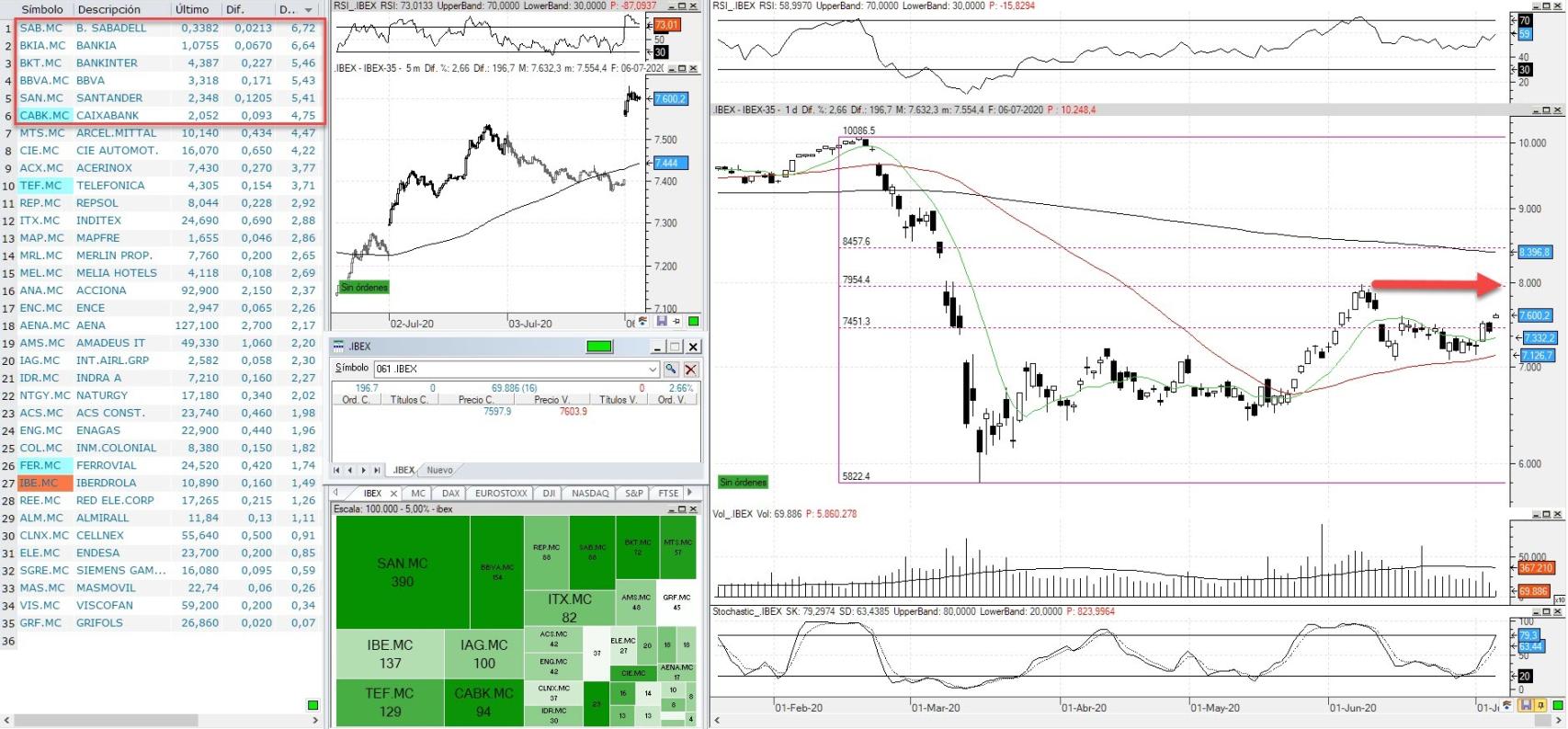
Task: Click the 70 upper band marker on daily RSI
Action: 1525,20
